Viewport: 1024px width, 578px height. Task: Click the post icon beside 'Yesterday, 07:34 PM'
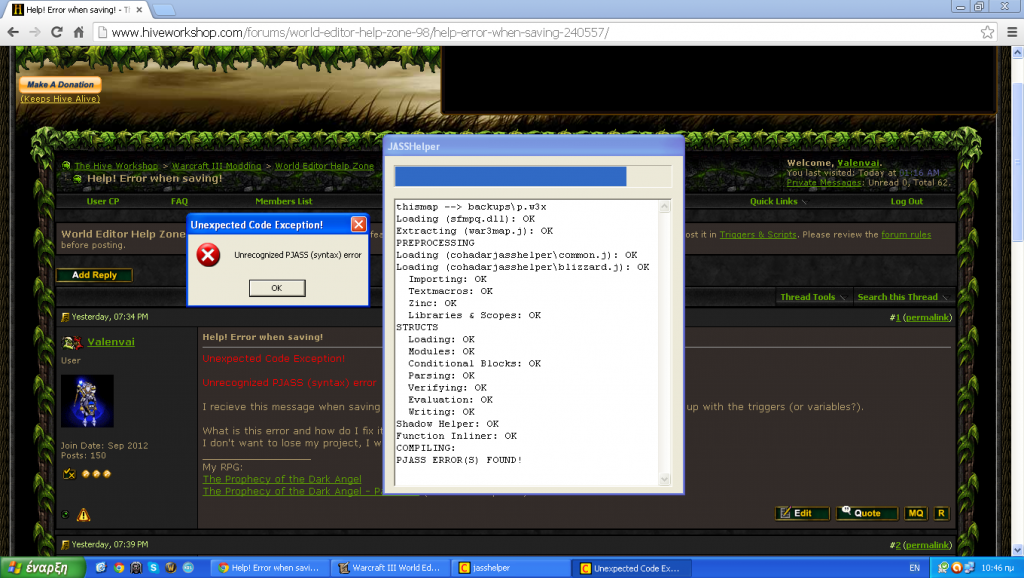coord(65,317)
